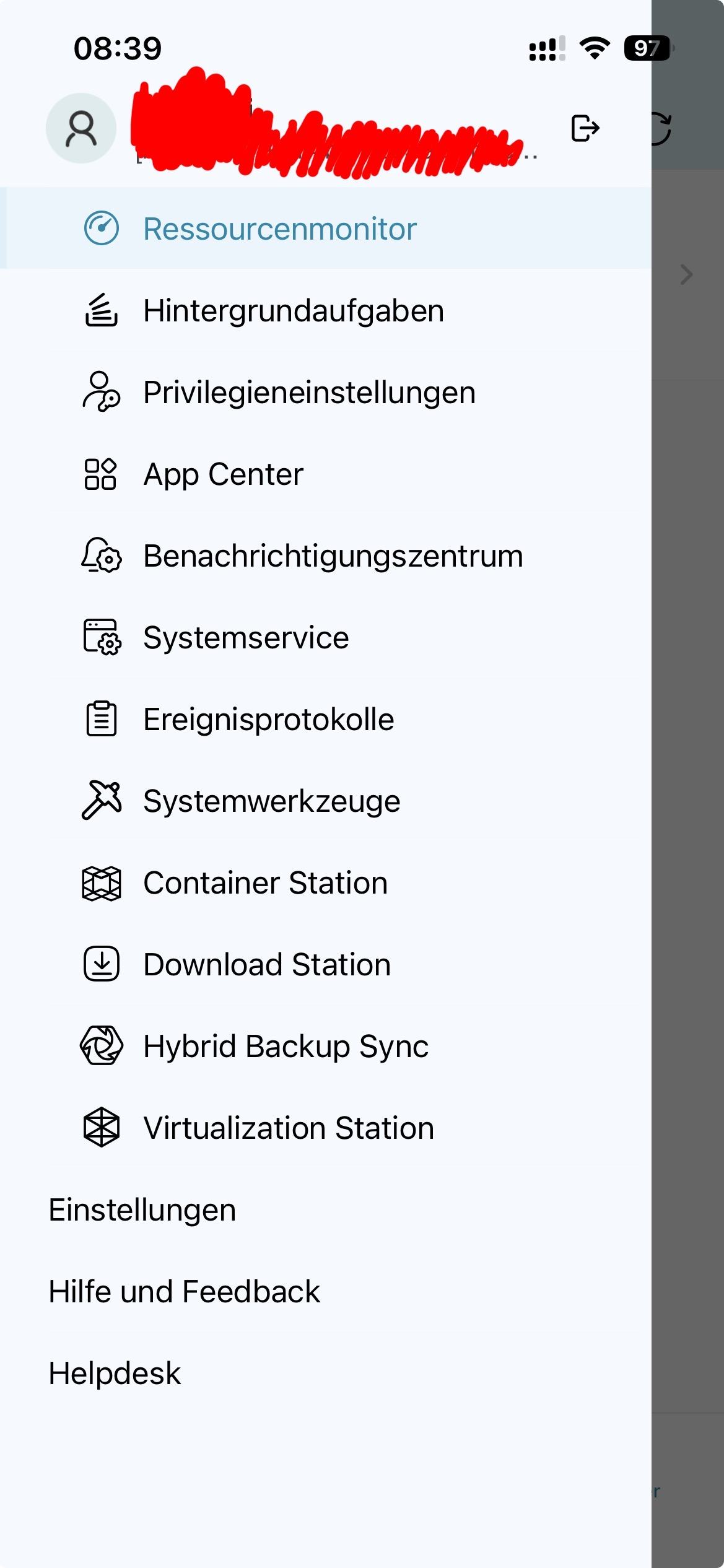Open the Helpdesk link

115,1373
